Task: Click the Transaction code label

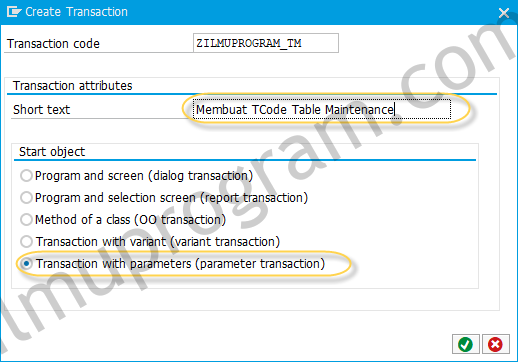Action: tap(53, 44)
